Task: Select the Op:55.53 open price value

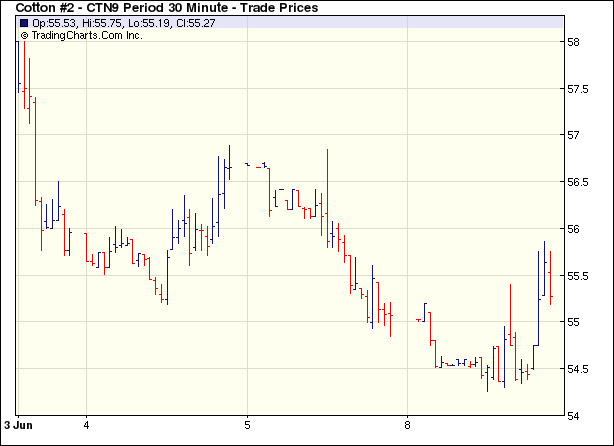Action: point(52,22)
